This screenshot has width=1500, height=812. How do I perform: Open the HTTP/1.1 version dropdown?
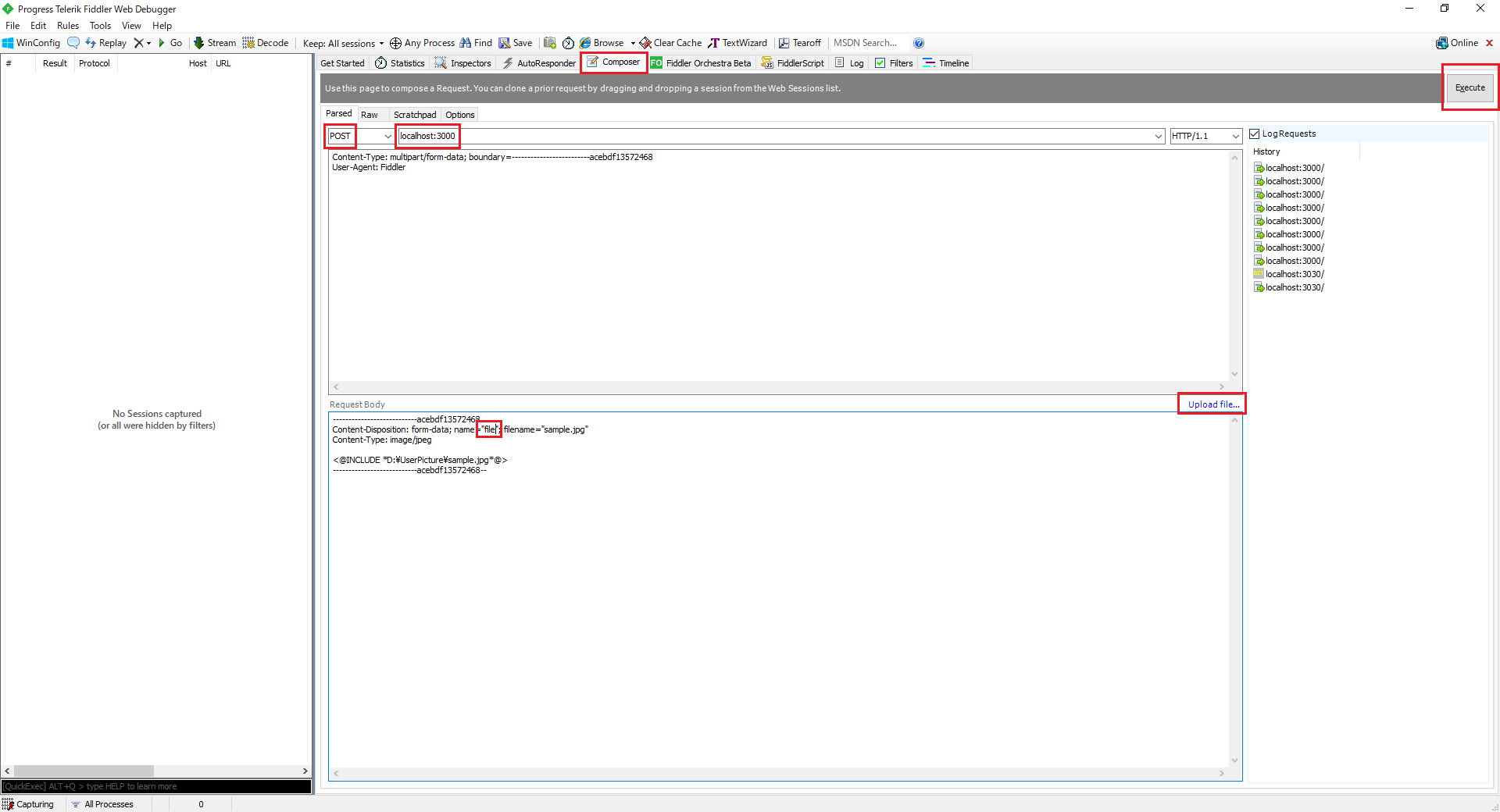pos(1205,136)
